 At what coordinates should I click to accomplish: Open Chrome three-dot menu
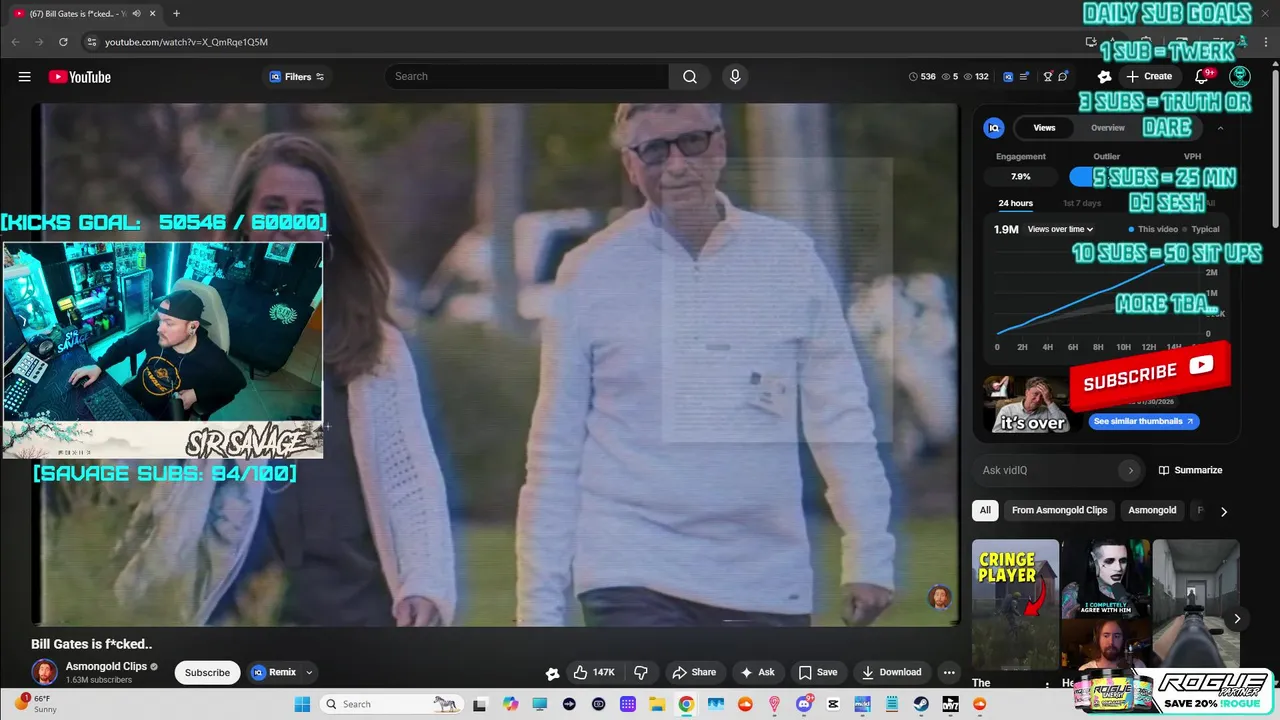tap(1266, 42)
